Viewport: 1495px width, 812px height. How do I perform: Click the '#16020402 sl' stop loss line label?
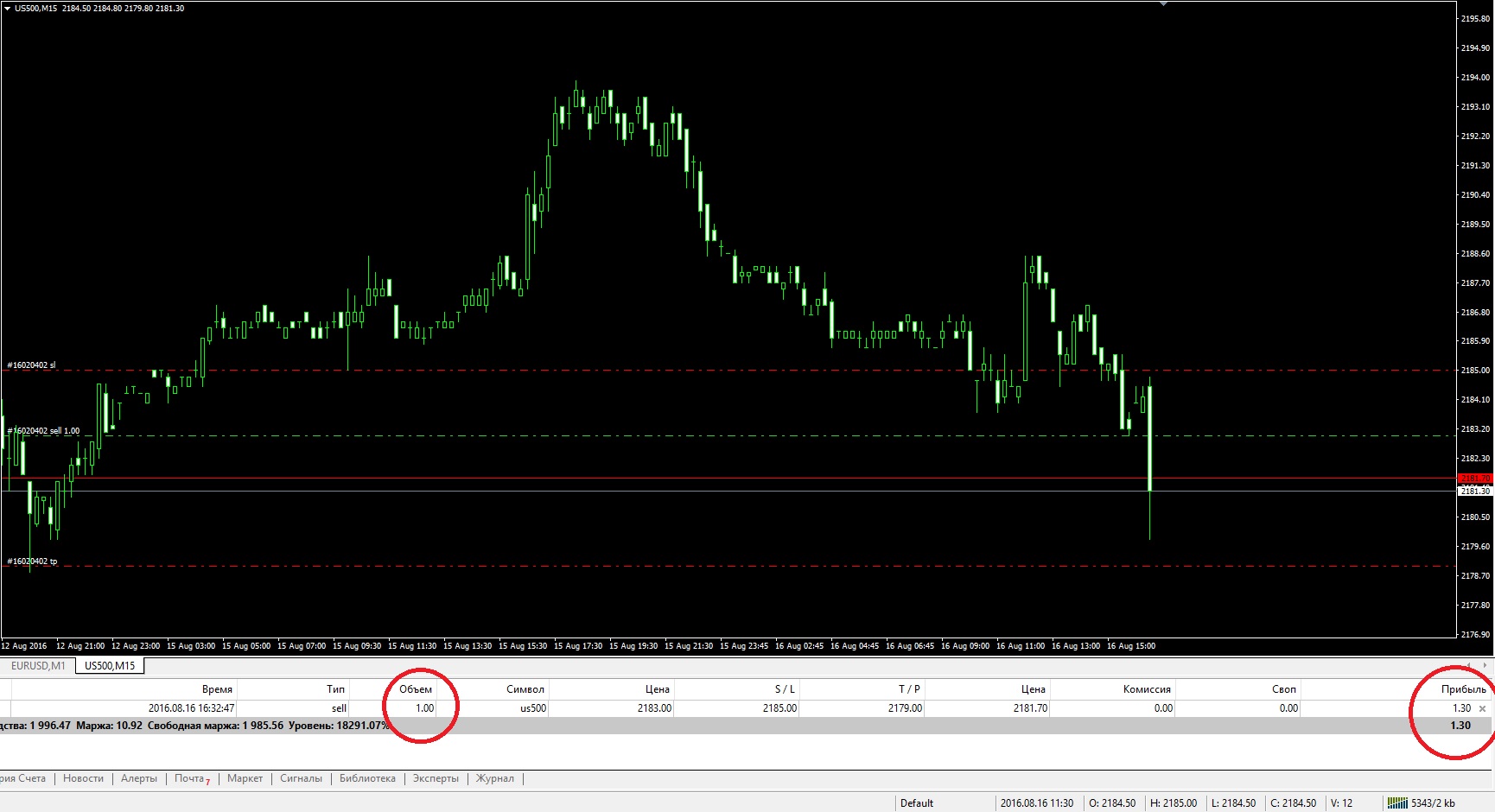click(x=31, y=365)
